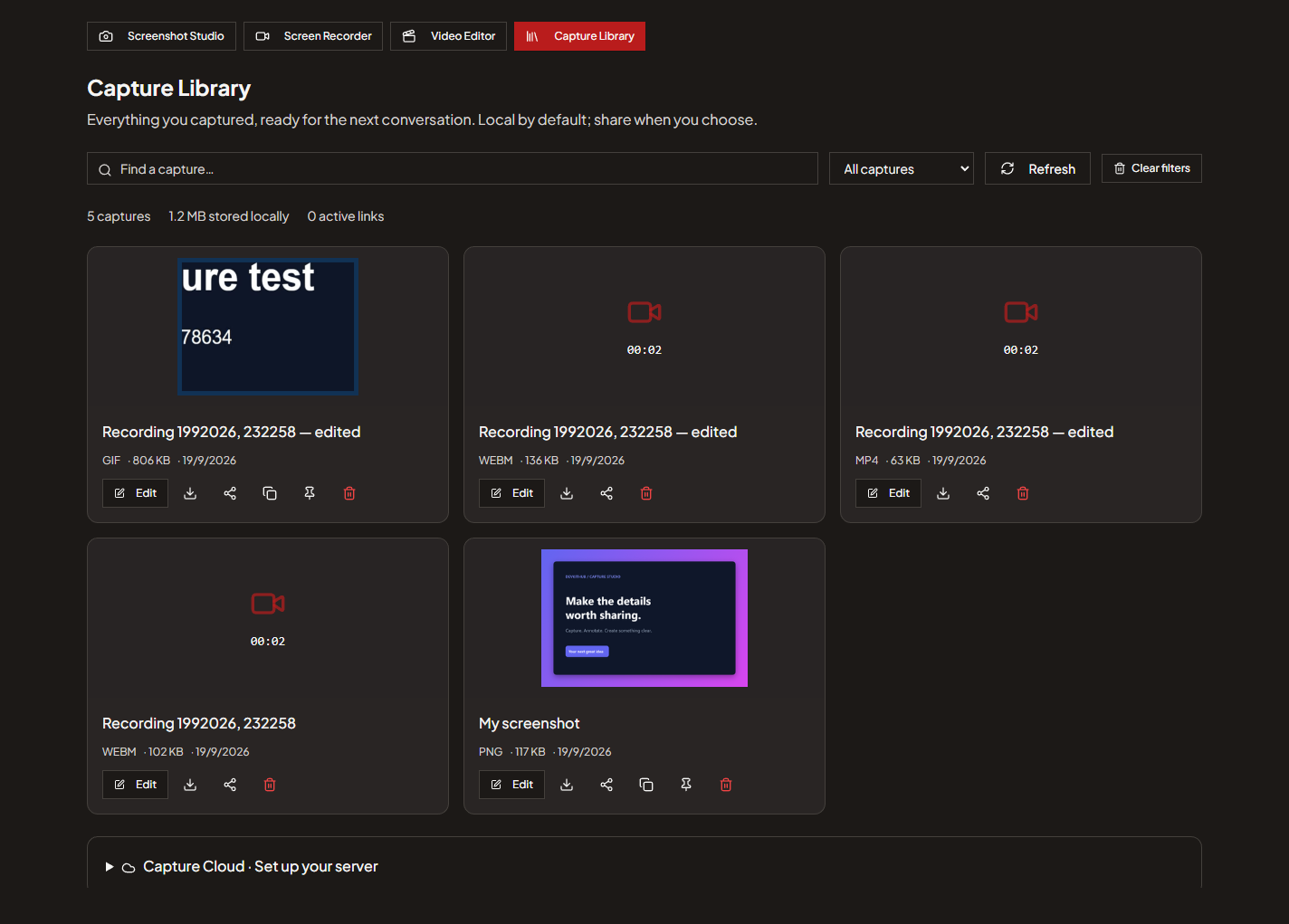The image size is (1289, 924).
Task: Pin the "My screenshot" capture
Action: click(686, 785)
